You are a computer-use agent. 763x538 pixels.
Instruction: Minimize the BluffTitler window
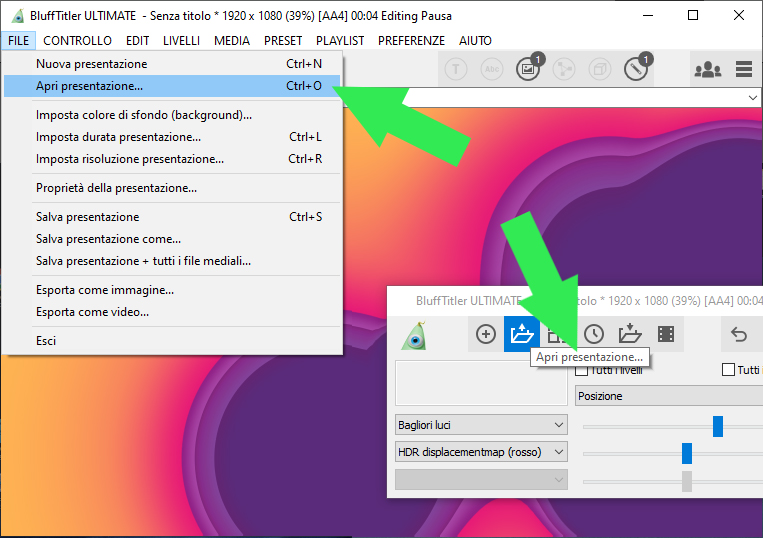click(x=648, y=16)
